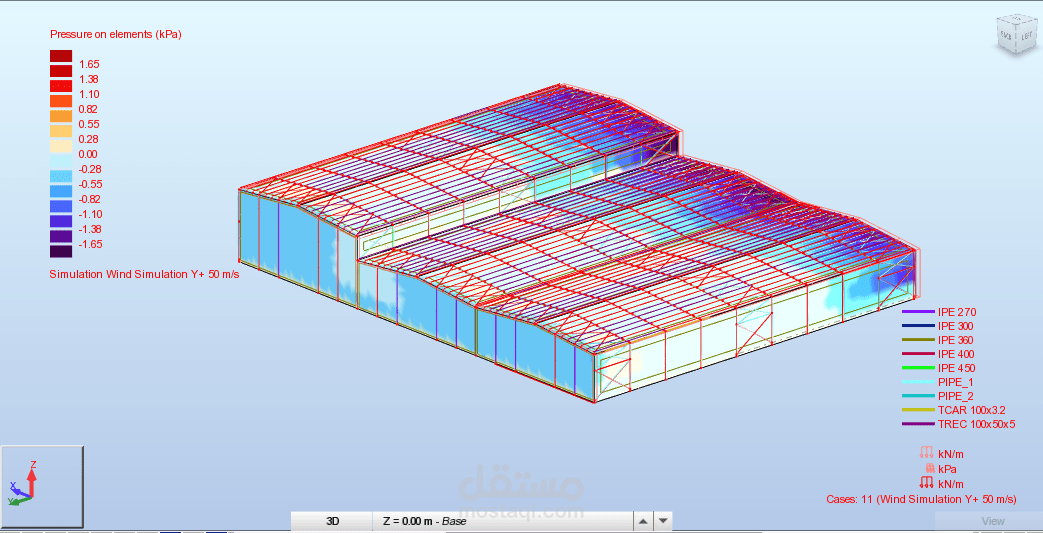Select the IPE 300 section legend entry

pos(938,326)
